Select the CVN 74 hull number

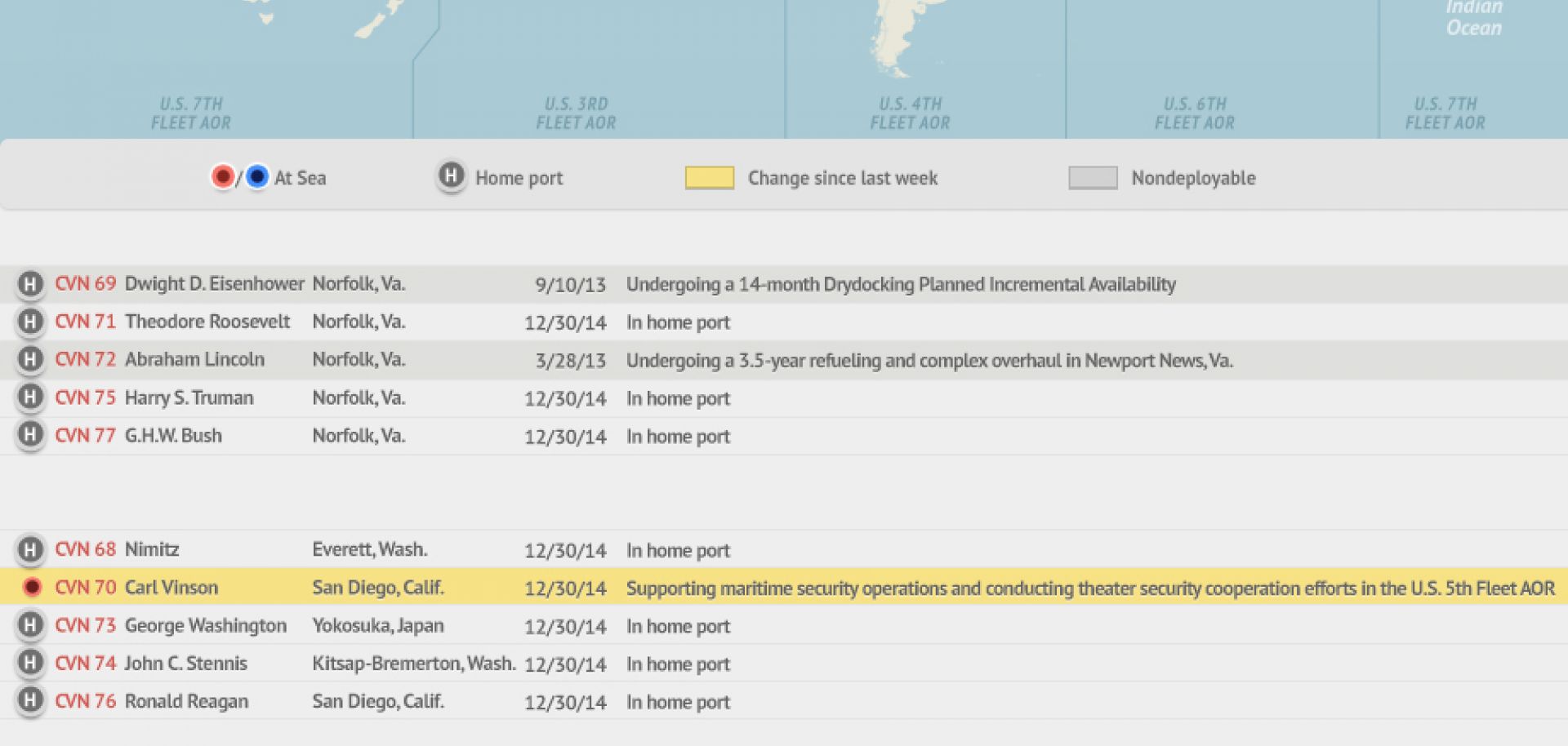coord(85,663)
